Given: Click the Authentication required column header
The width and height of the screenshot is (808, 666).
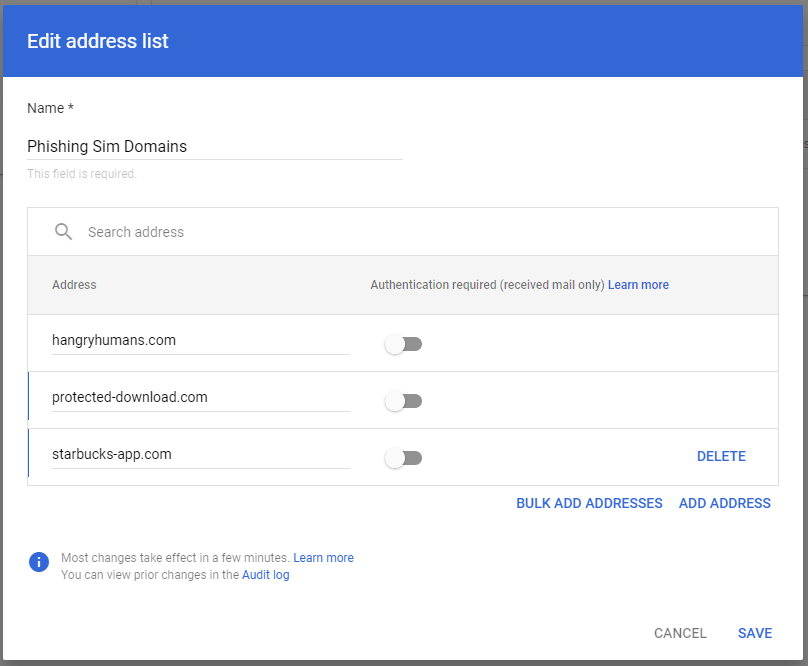Looking at the screenshot, I should [487, 285].
